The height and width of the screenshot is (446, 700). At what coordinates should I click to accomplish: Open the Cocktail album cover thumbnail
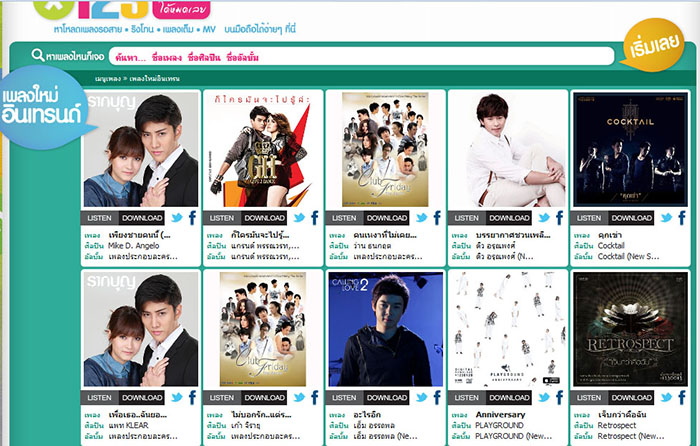coord(630,150)
